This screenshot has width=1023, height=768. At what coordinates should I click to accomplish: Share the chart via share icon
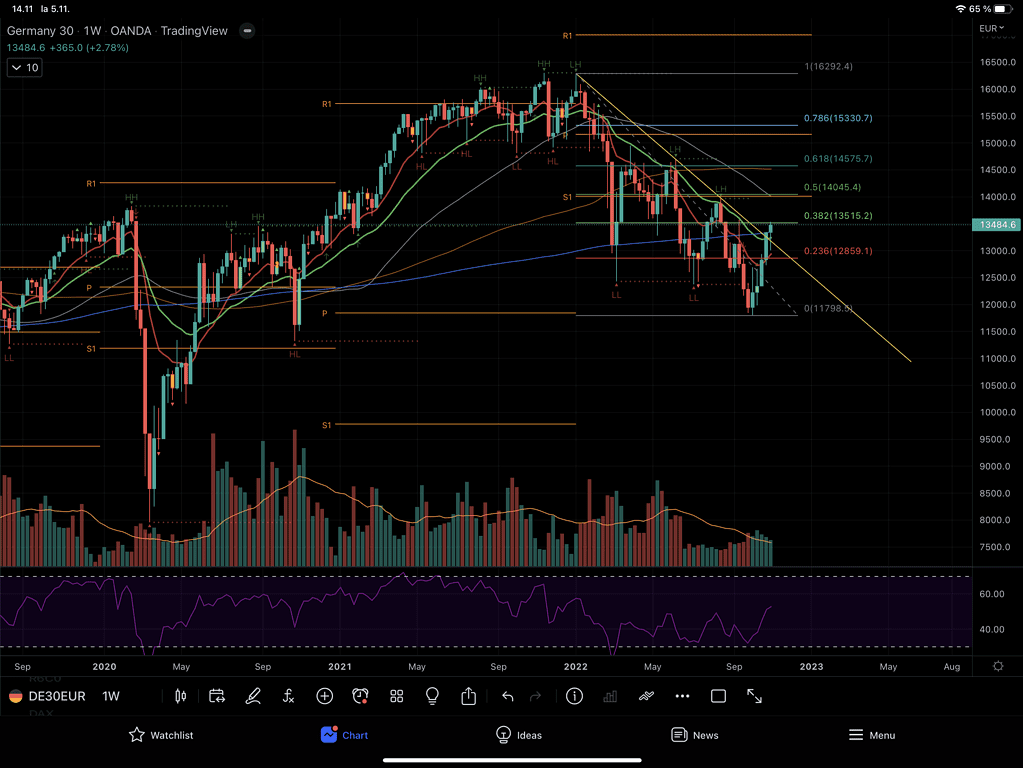point(468,696)
